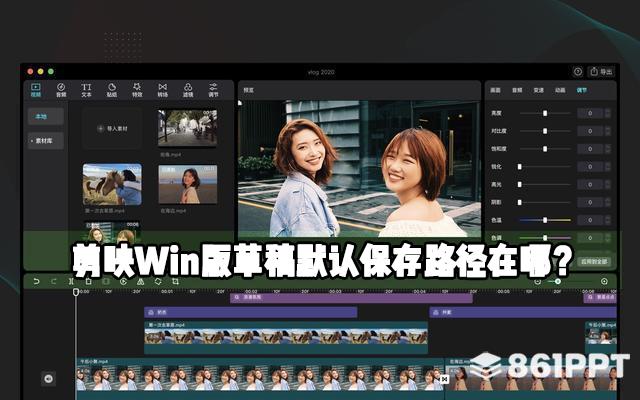The height and width of the screenshot is (400, 640).
Task: Click the 亮度 brightness slider handle
Action: coord(545,113)
